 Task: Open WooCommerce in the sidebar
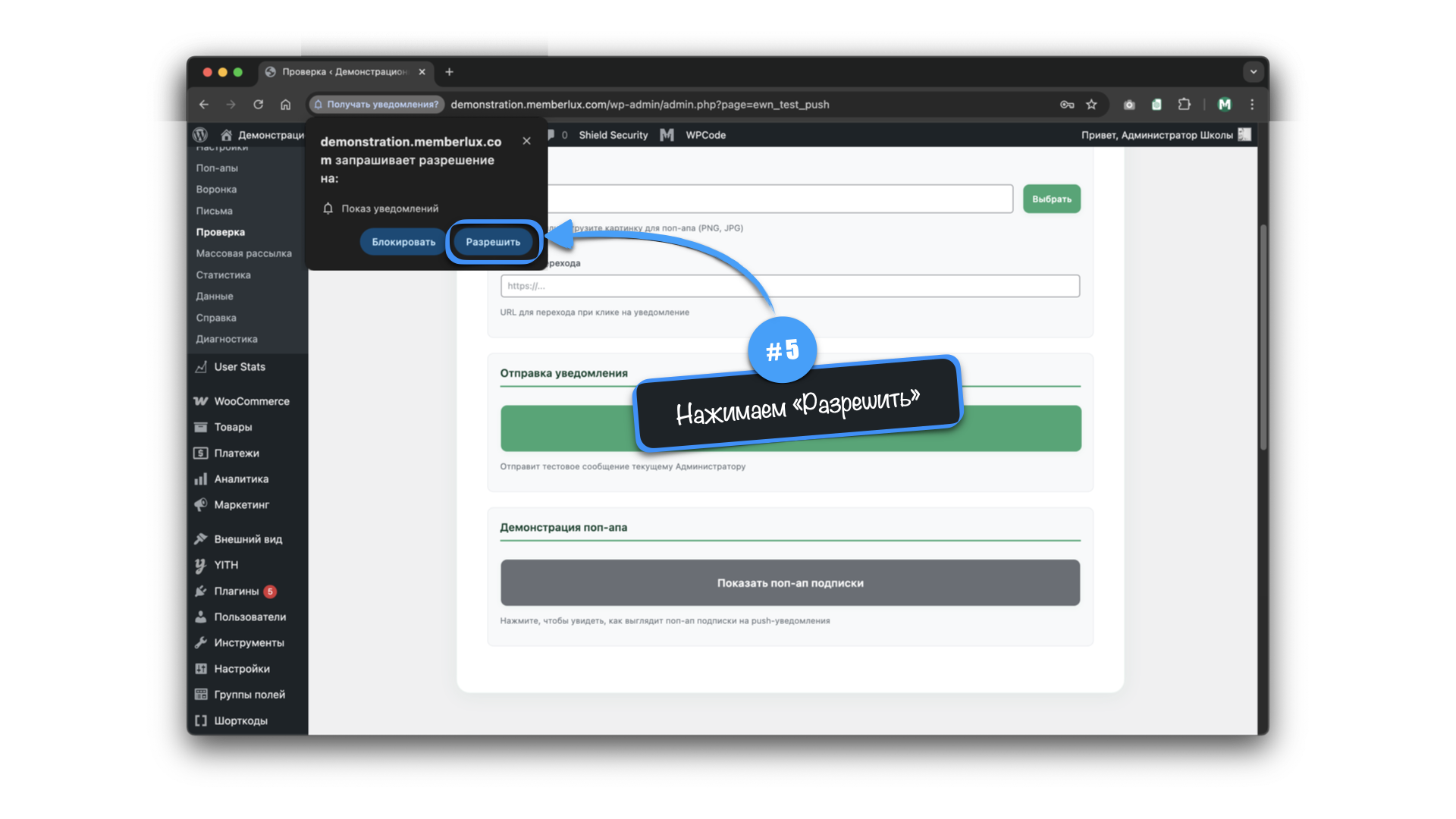pyautogui.click(x=251, y=401)
